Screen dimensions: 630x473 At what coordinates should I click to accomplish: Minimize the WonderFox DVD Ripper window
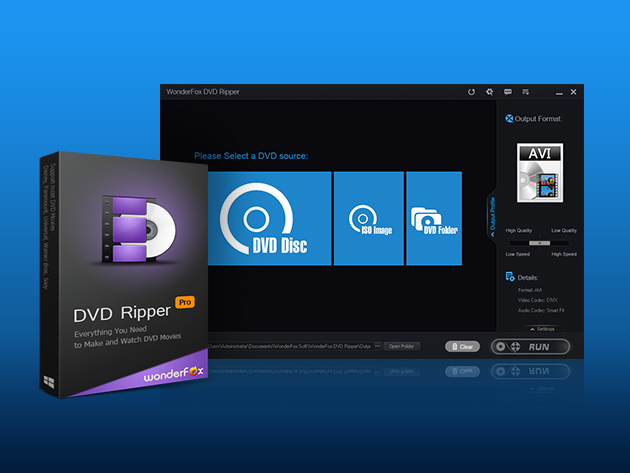coord(557,92)
